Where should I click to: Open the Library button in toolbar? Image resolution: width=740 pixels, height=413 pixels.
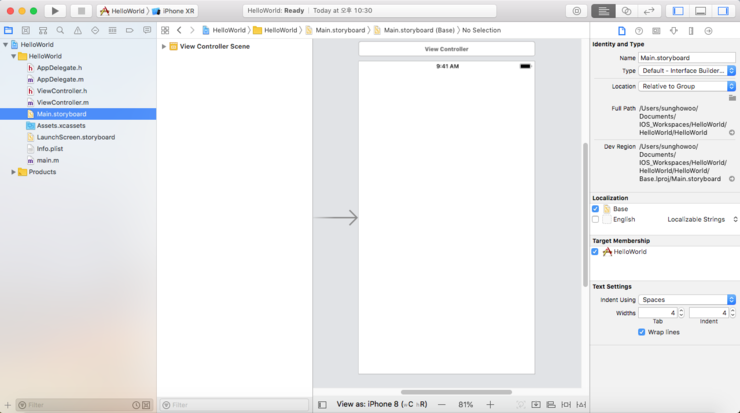576,11
